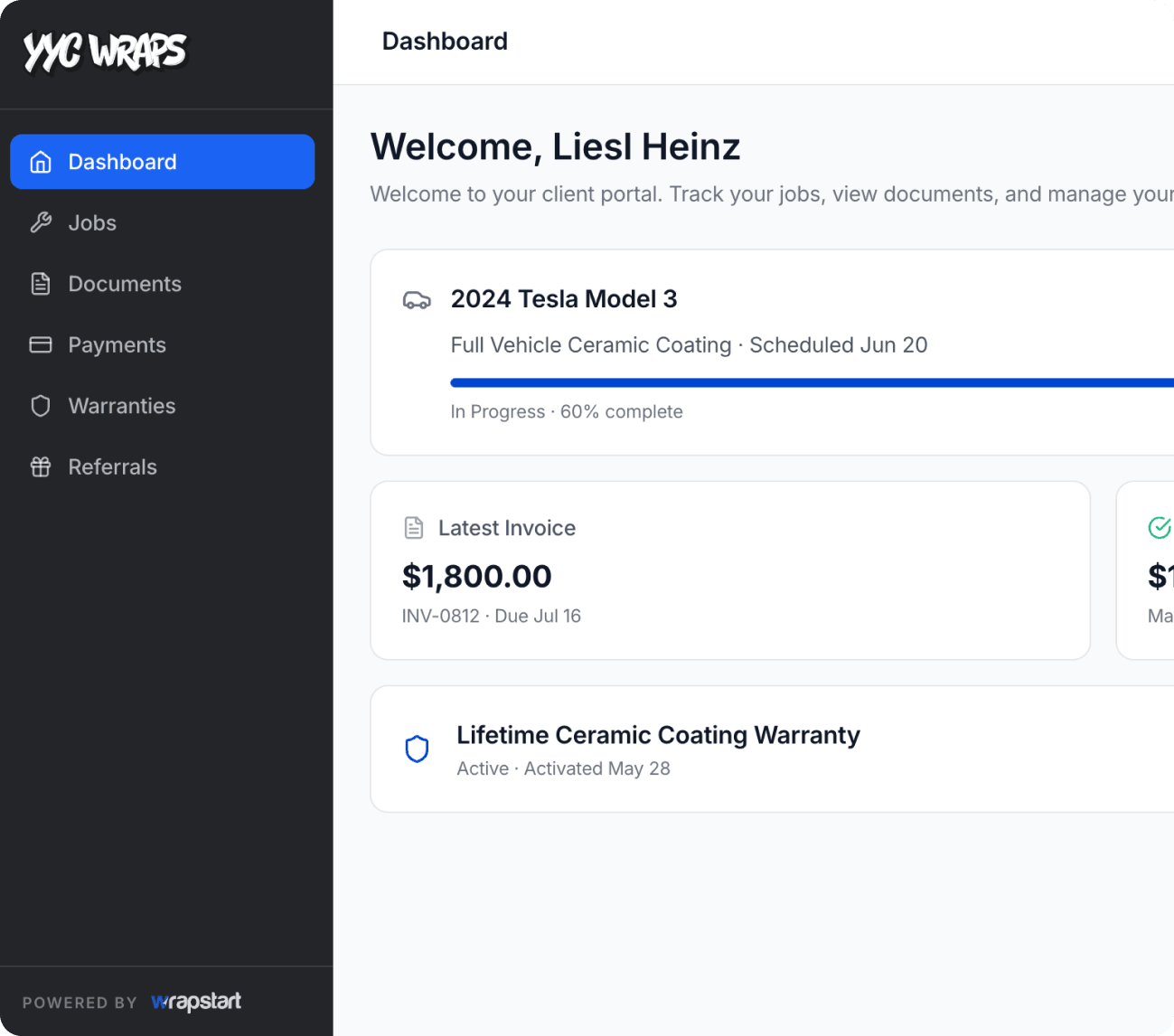Click the Dashboard home icon in sidebar
The width and height of the screenshot is (1174, 1036).
tap(41, 162)
